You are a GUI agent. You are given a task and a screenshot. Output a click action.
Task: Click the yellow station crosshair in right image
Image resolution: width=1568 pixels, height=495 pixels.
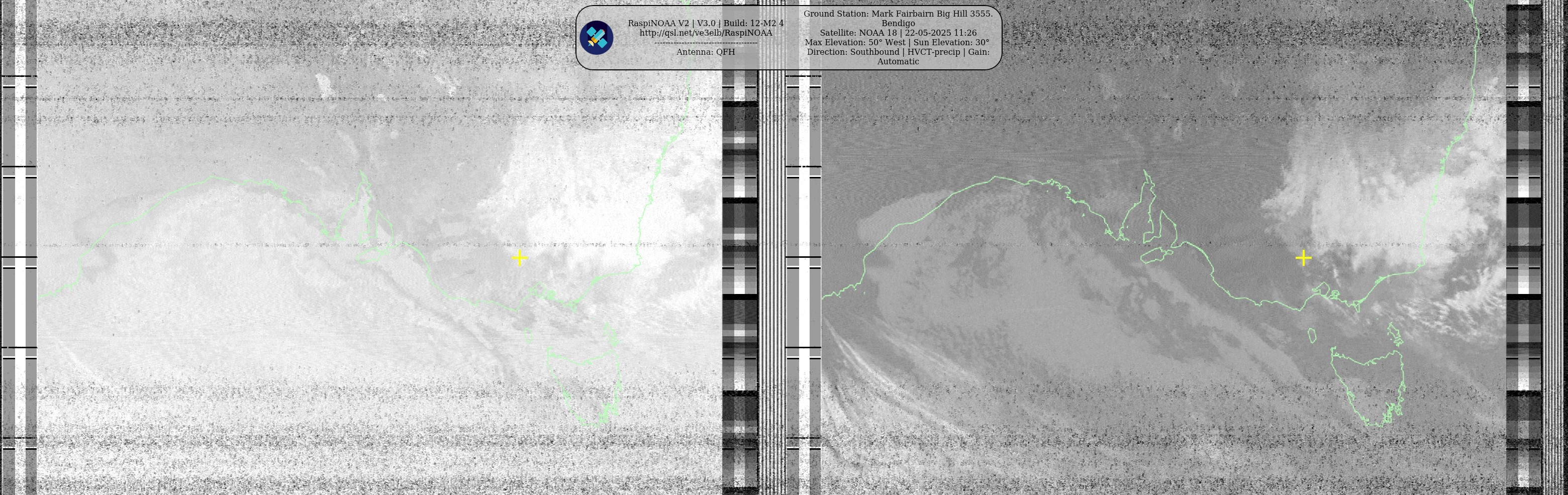1303,258
